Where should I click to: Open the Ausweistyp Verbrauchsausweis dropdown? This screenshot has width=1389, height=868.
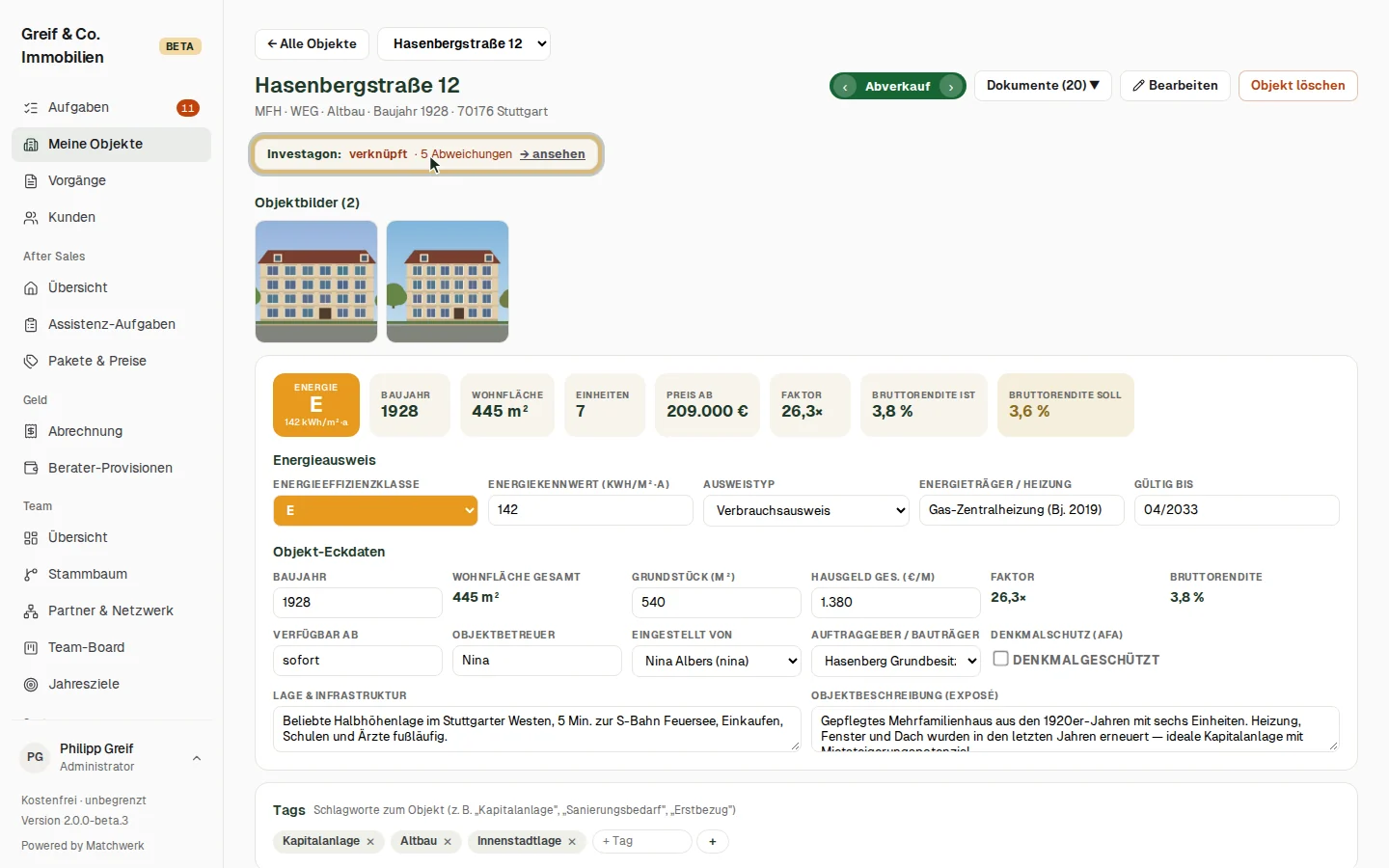(806, 510)
